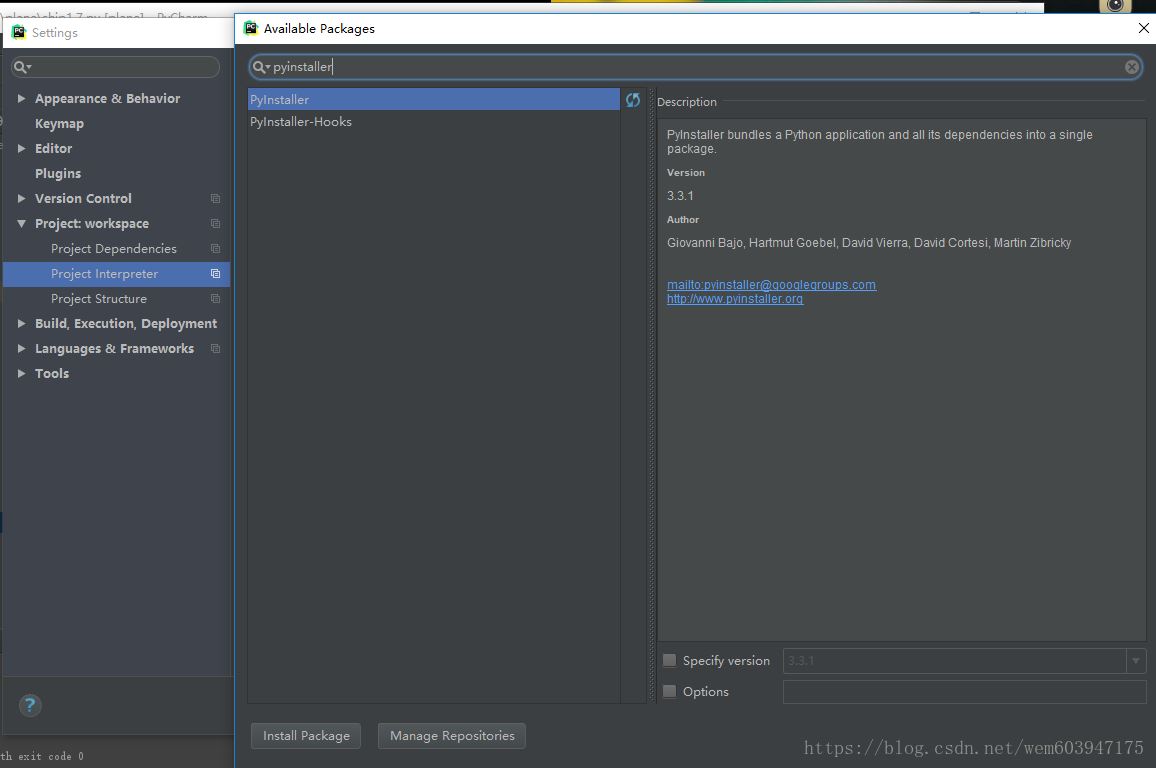
Task: Open Keymap settings
Action: click(x=59, y=123)
